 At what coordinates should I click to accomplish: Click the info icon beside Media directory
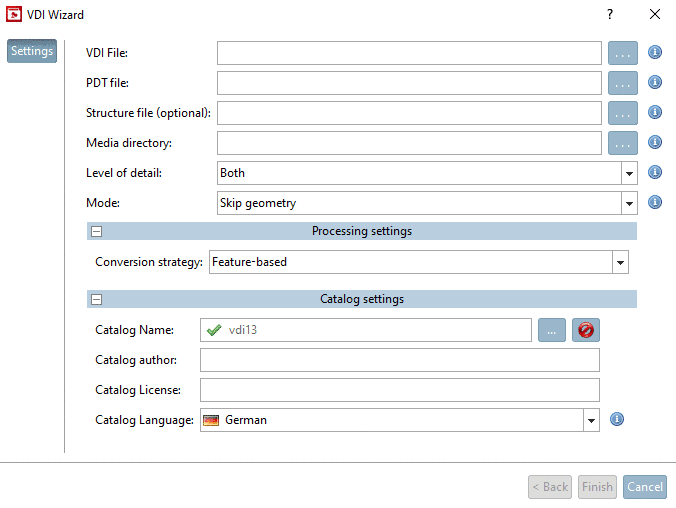pos(656,143)
